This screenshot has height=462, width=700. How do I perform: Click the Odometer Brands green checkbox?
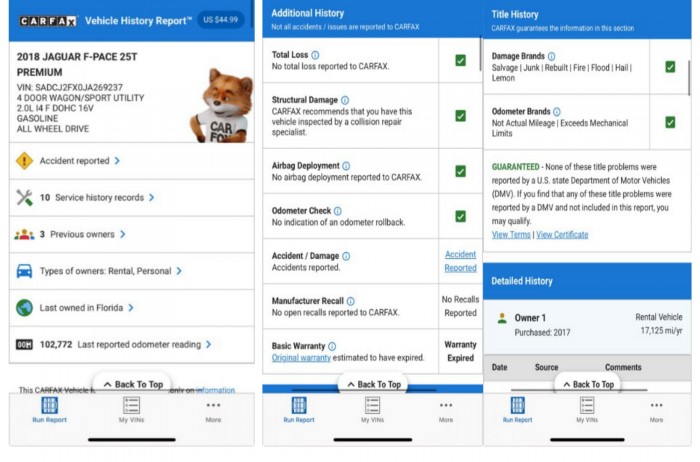670,122
